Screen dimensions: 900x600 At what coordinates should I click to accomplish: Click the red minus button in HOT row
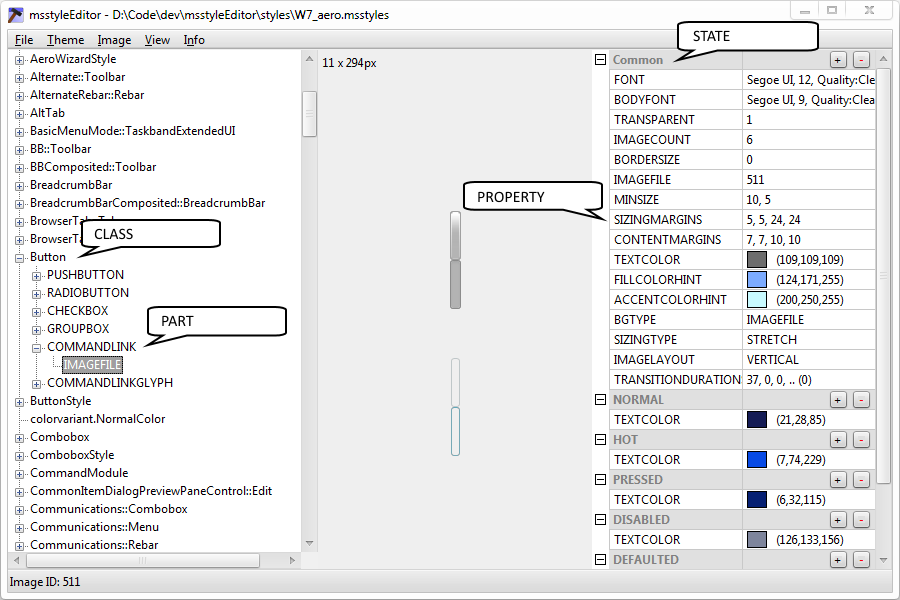click(862, 440)
